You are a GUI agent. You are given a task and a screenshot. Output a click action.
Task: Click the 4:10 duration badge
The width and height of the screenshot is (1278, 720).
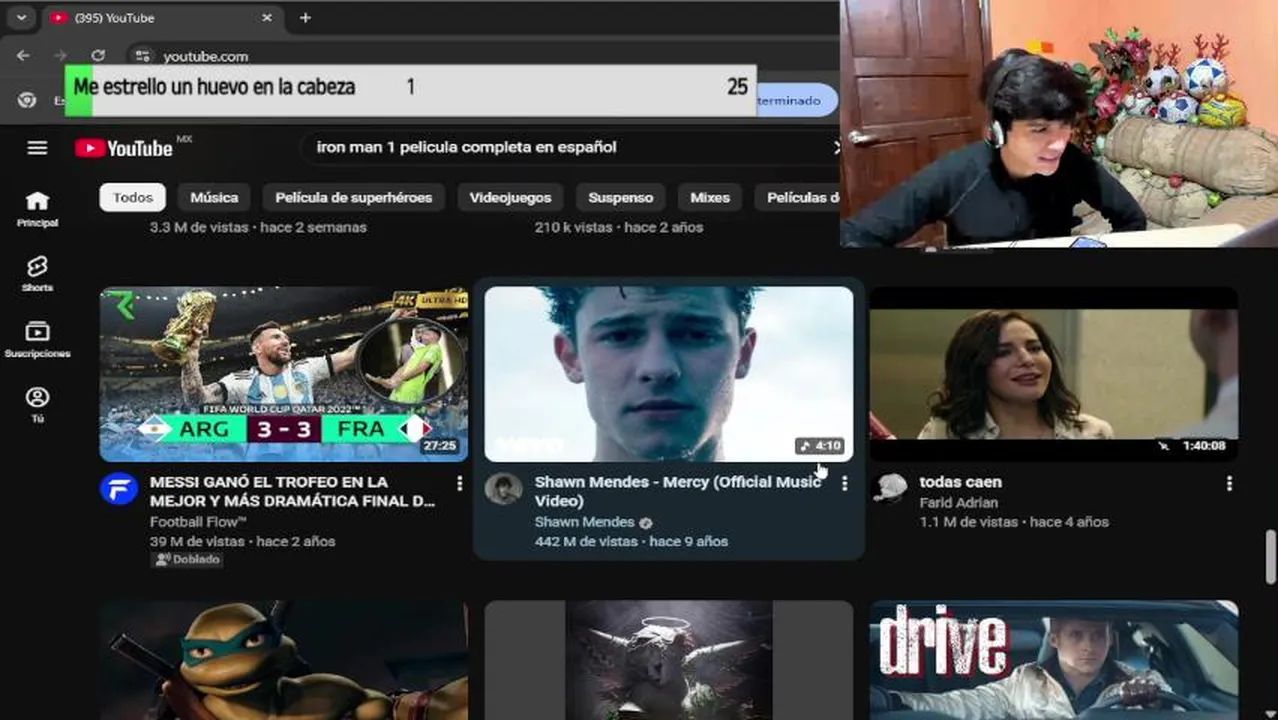tap(820, 446)
